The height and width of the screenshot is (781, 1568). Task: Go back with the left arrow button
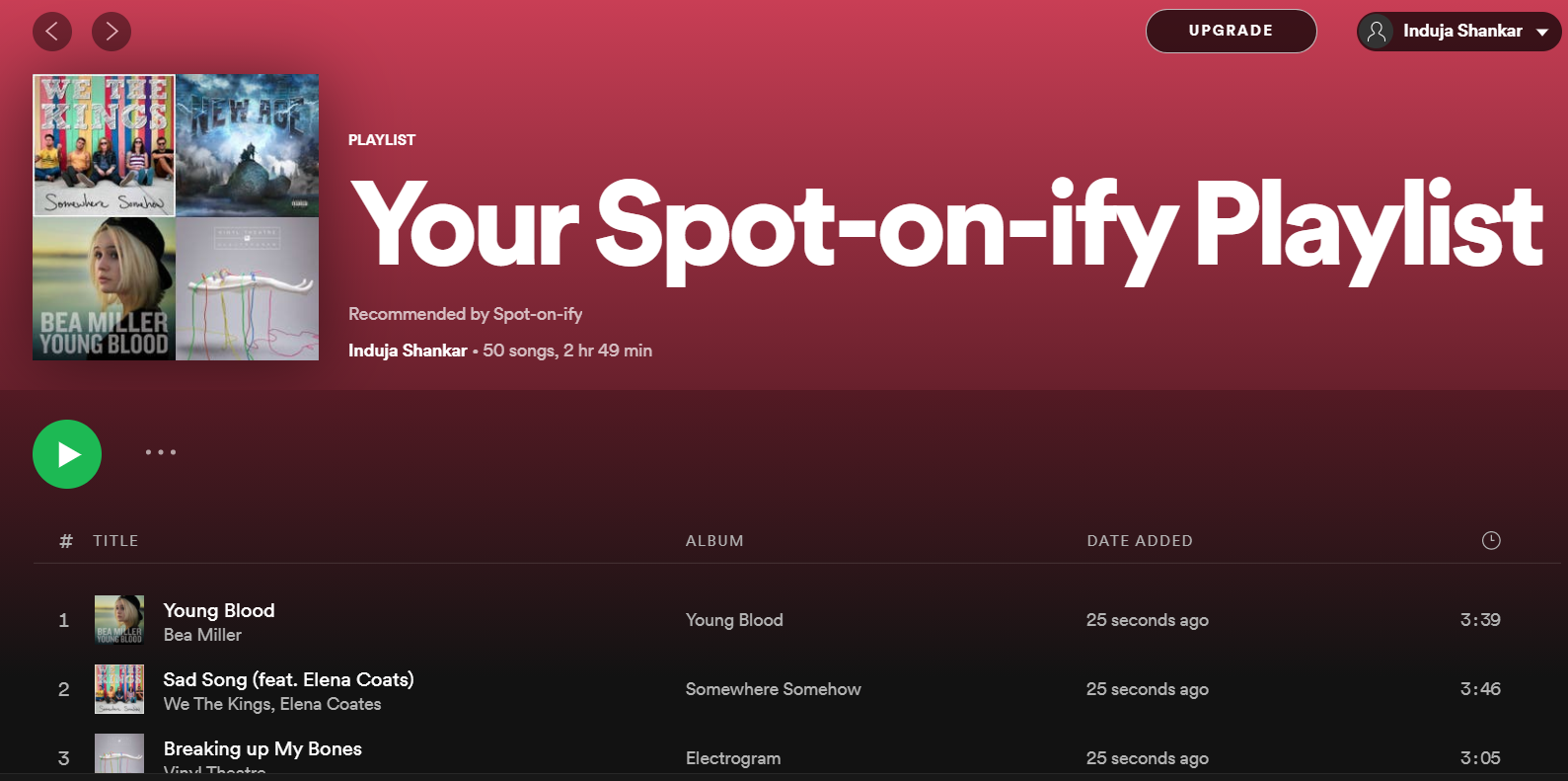52,32
